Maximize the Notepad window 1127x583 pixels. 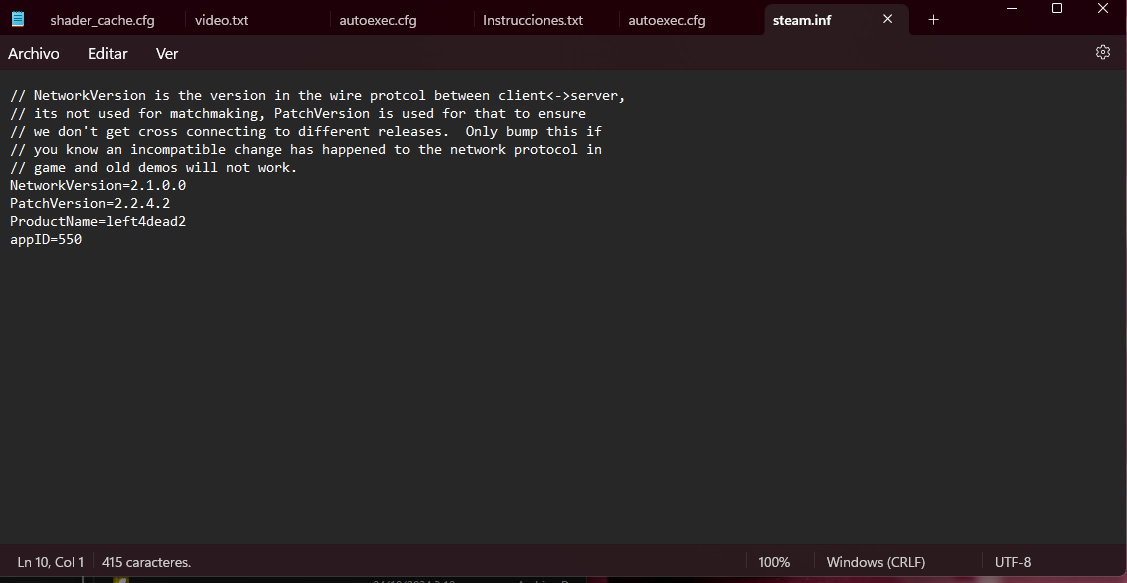[x=1057, y=8]
